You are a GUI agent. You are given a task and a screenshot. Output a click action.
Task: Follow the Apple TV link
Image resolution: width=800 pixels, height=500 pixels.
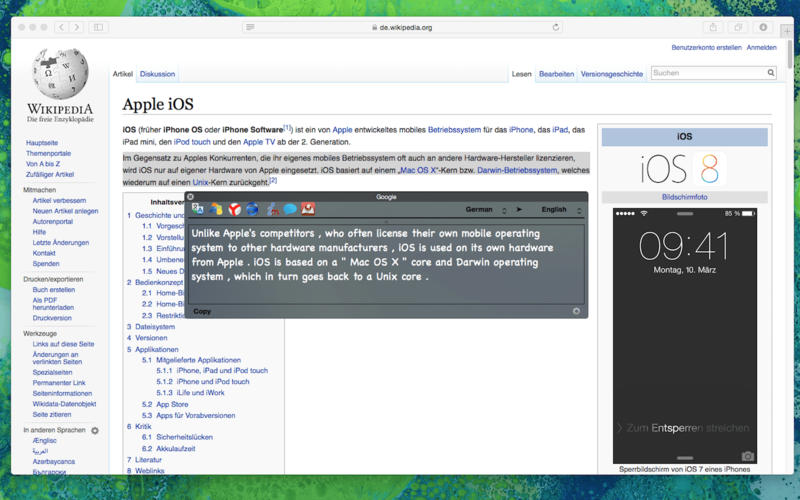259,142
